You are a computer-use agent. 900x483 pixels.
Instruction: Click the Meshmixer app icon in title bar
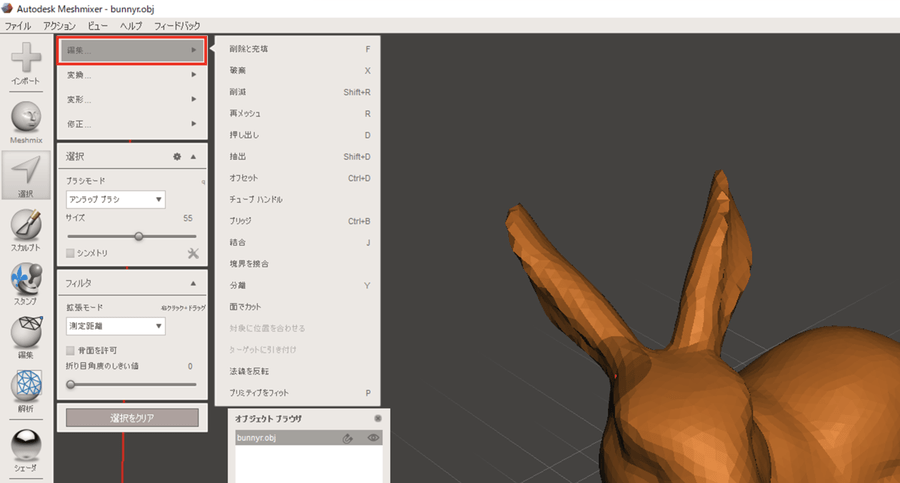pos(7,9)
